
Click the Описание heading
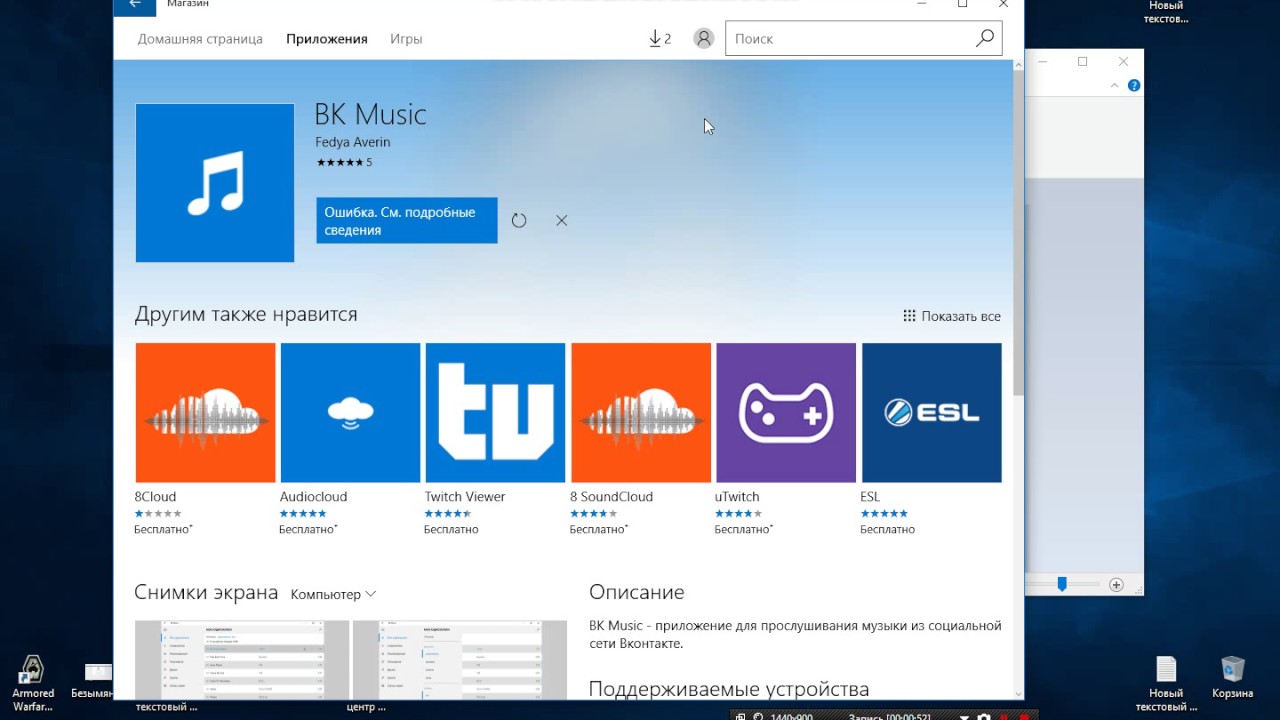(x=637, y=592)
